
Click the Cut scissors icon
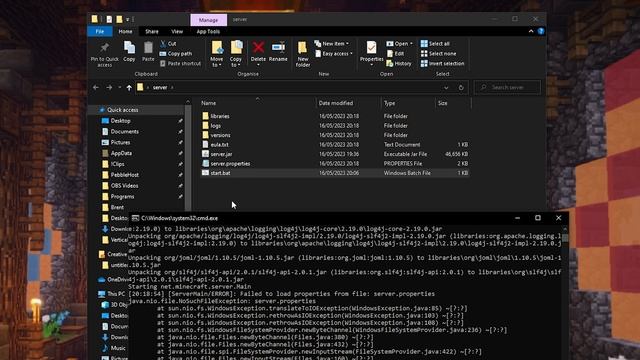tap(163, 43)
